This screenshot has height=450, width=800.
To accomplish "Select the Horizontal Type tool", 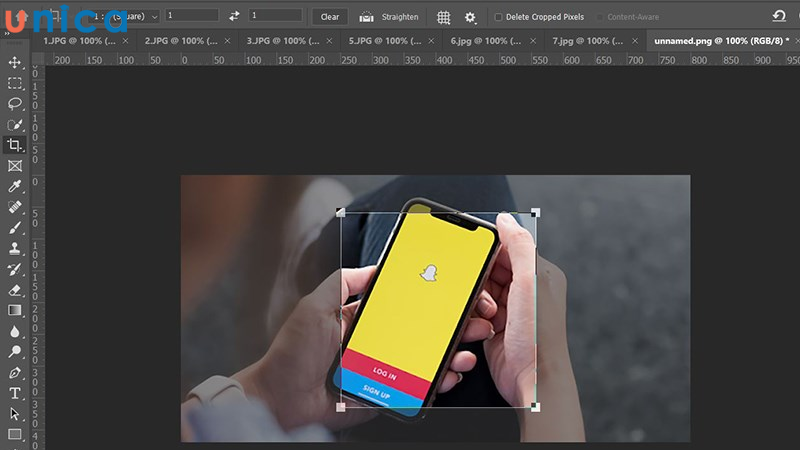I will (x=15, y=393).
